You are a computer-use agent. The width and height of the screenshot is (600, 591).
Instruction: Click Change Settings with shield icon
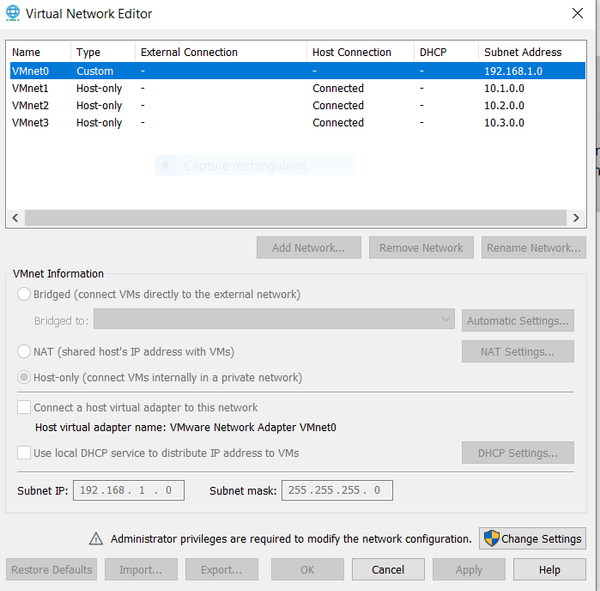[532, 539]
